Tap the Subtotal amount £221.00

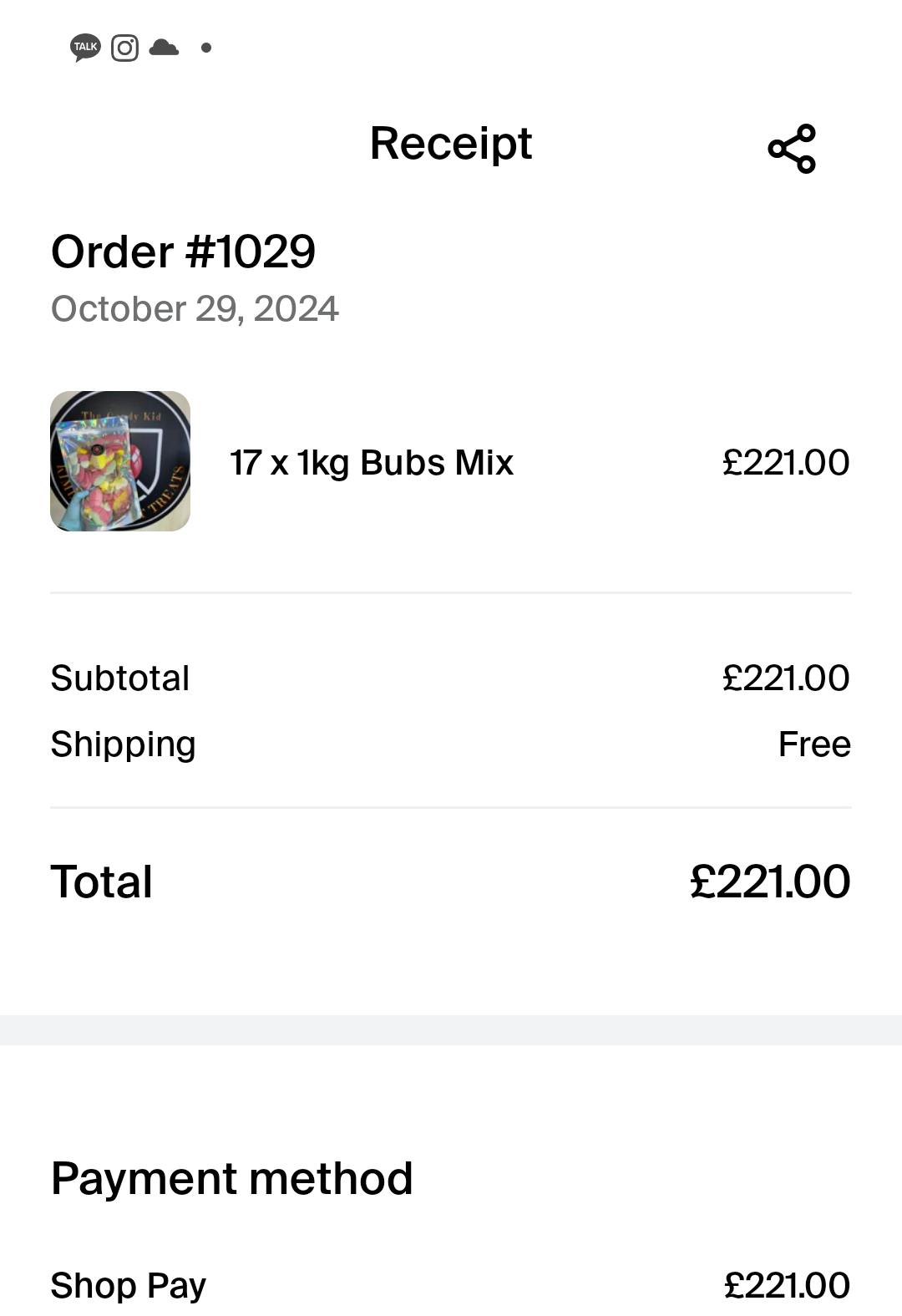coord(786,678)
